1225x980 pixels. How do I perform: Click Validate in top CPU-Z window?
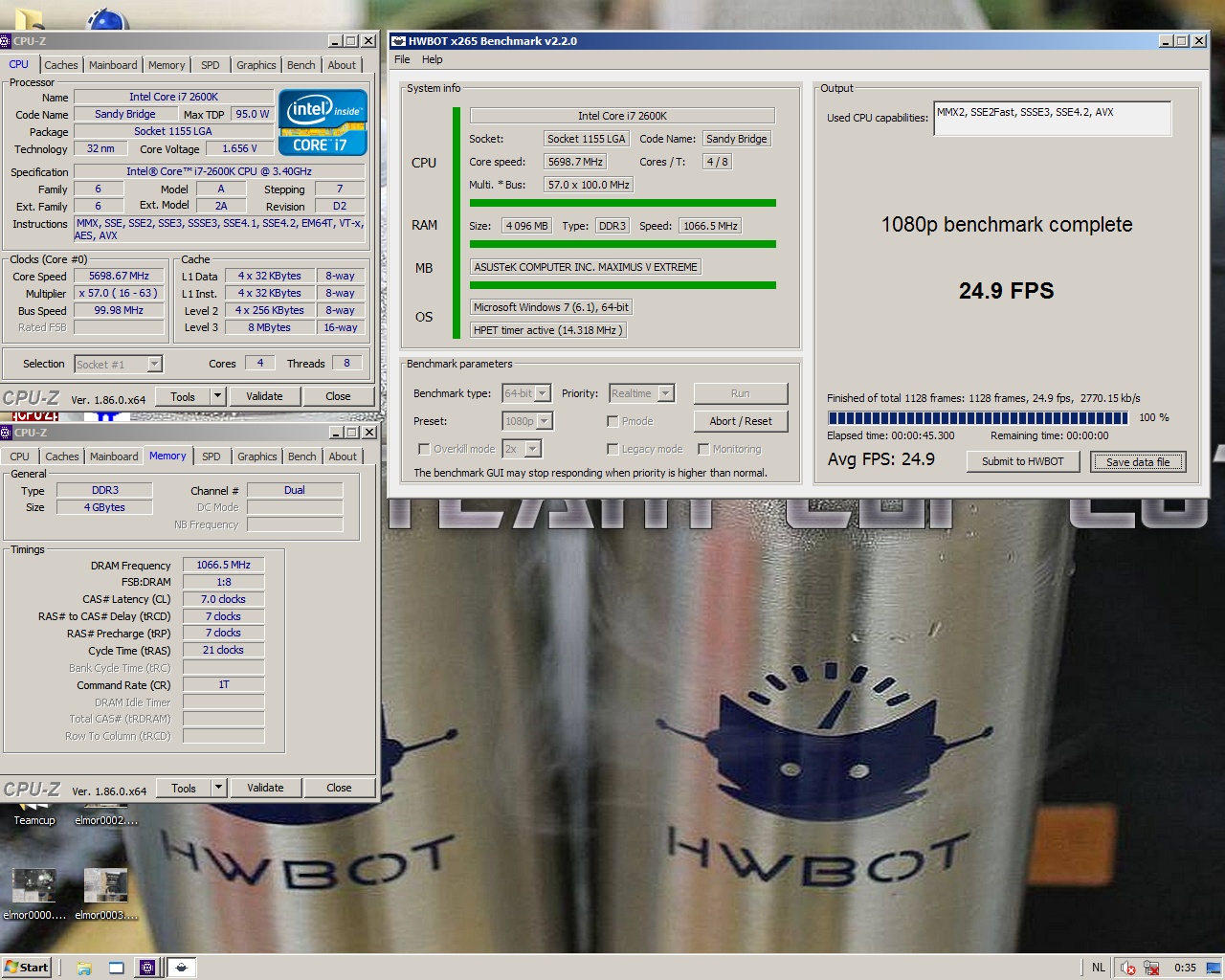[264, 396]
